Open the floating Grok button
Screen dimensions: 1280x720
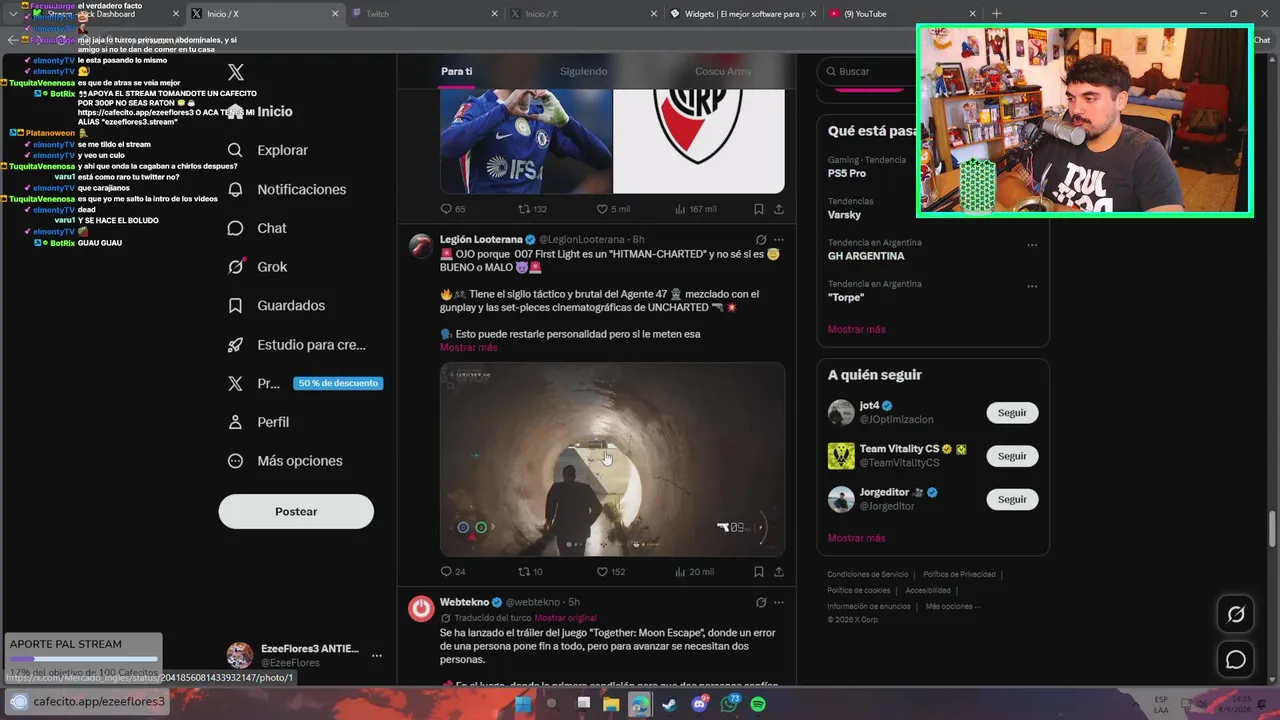pyautogui.click(x=1236, y=614)
